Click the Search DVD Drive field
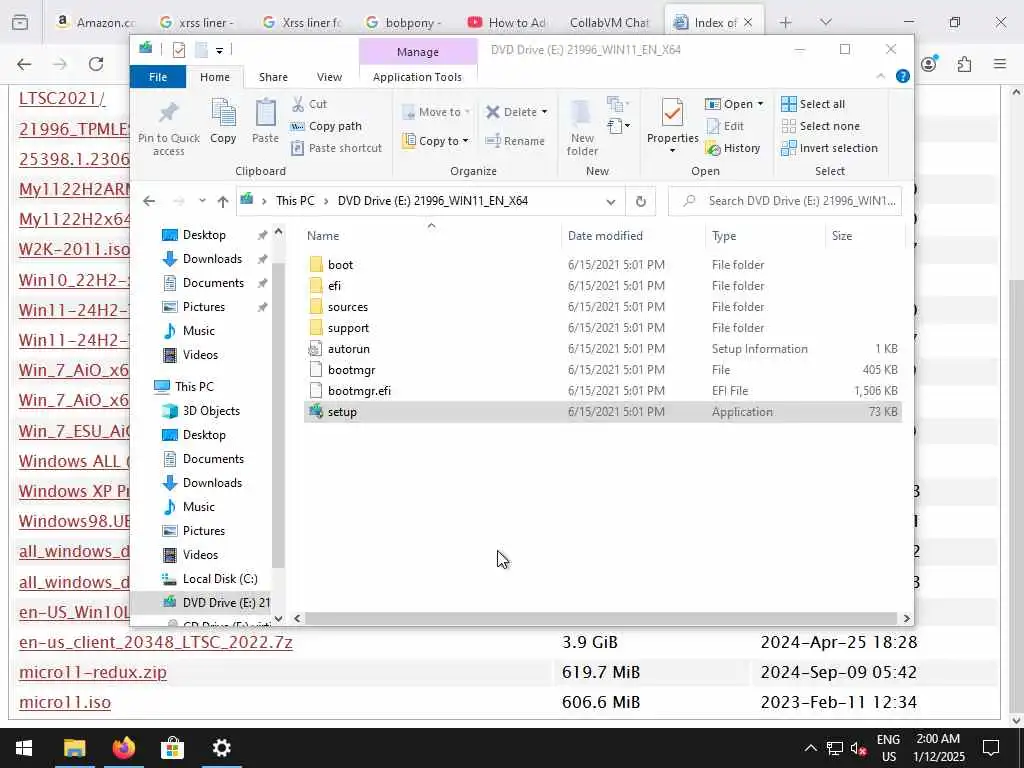Viewport: 1024px width, 768px height. (785, 201)
